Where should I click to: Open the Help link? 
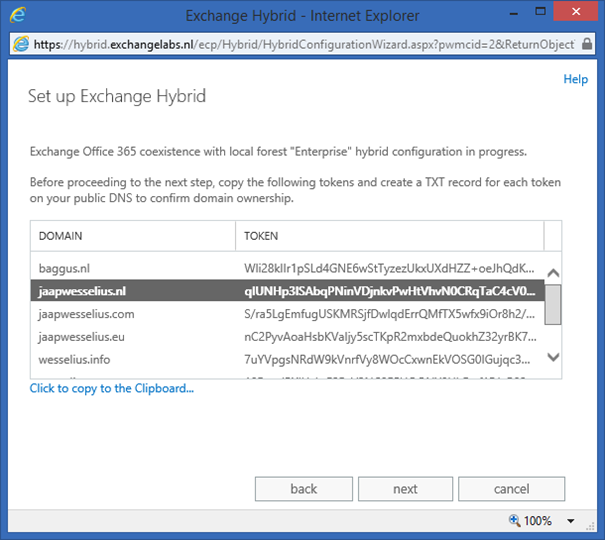(575, 79)
